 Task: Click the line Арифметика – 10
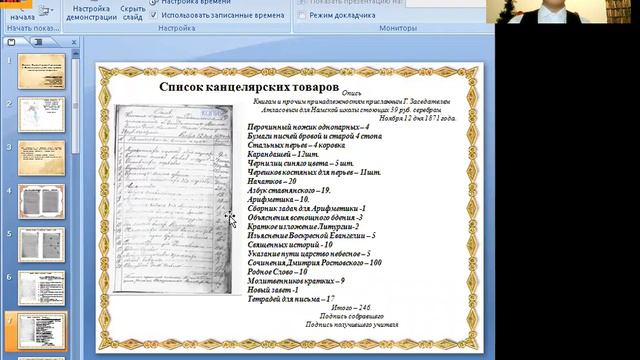278,200
